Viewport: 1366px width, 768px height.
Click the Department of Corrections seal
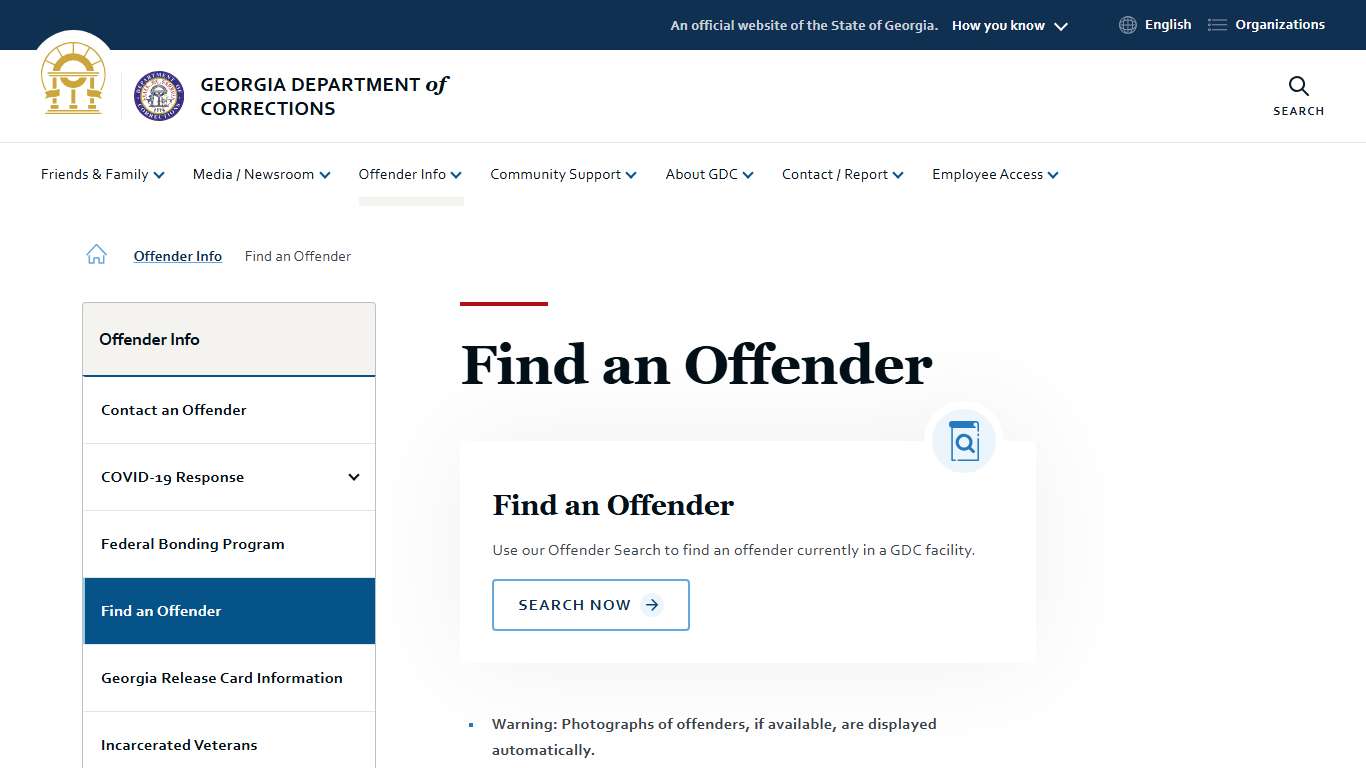coord(158,96)
